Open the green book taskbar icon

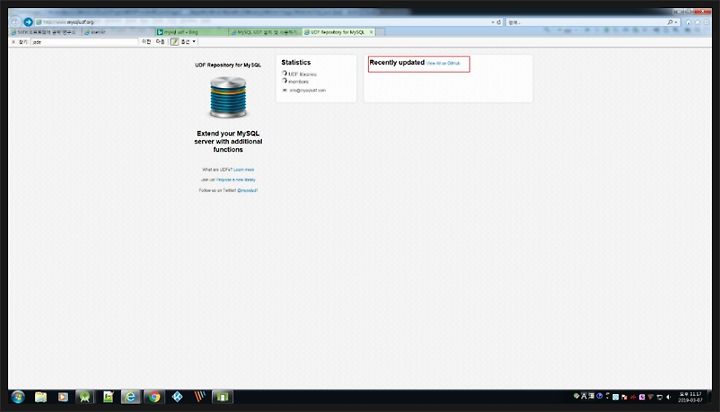pos(223,397)
